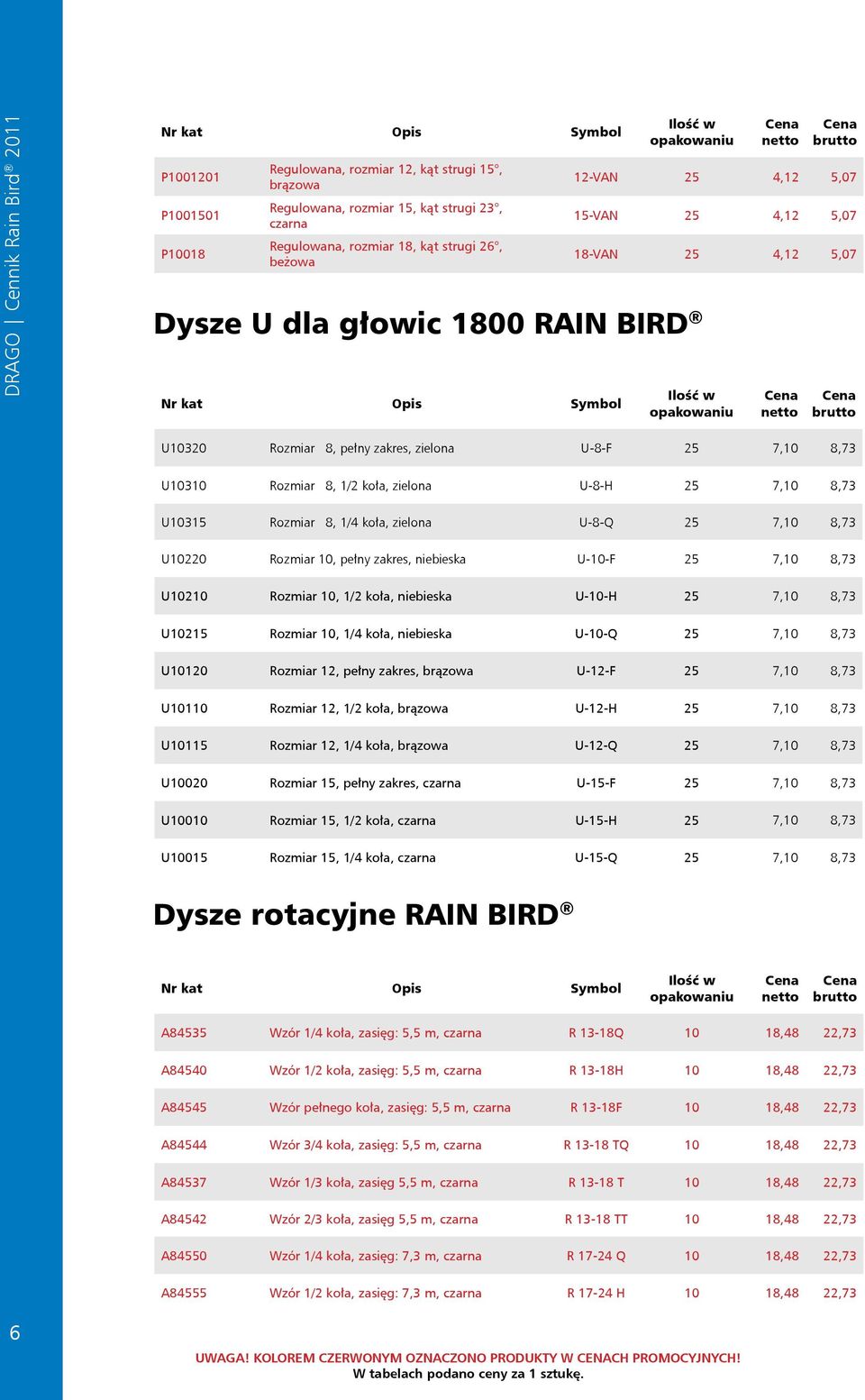
Task: Select symbol U-15-F
Action: click(596, 783)
